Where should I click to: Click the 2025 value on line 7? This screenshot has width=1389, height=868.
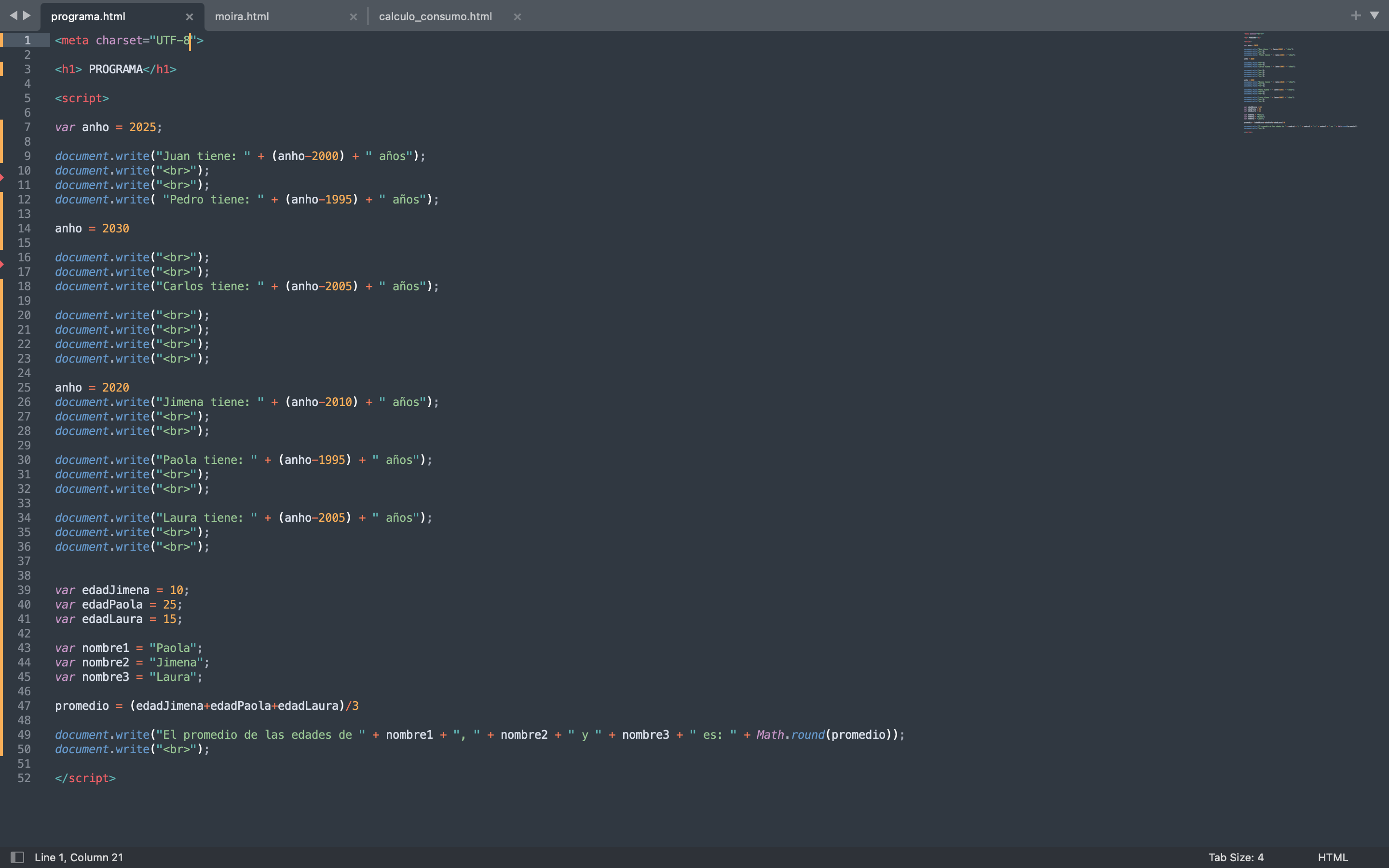[142, 127]
